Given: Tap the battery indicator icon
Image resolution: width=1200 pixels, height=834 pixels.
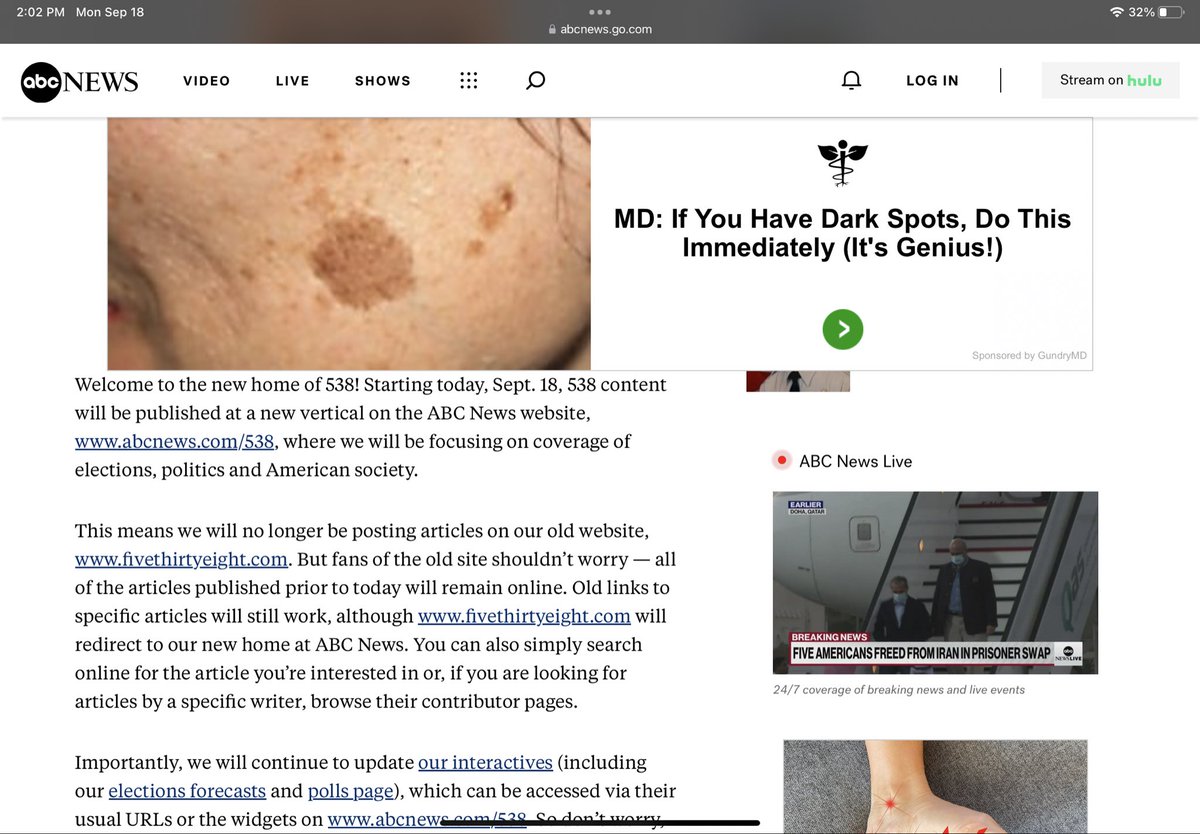Looking at the screenshot, I should [x=1173, y=12].
